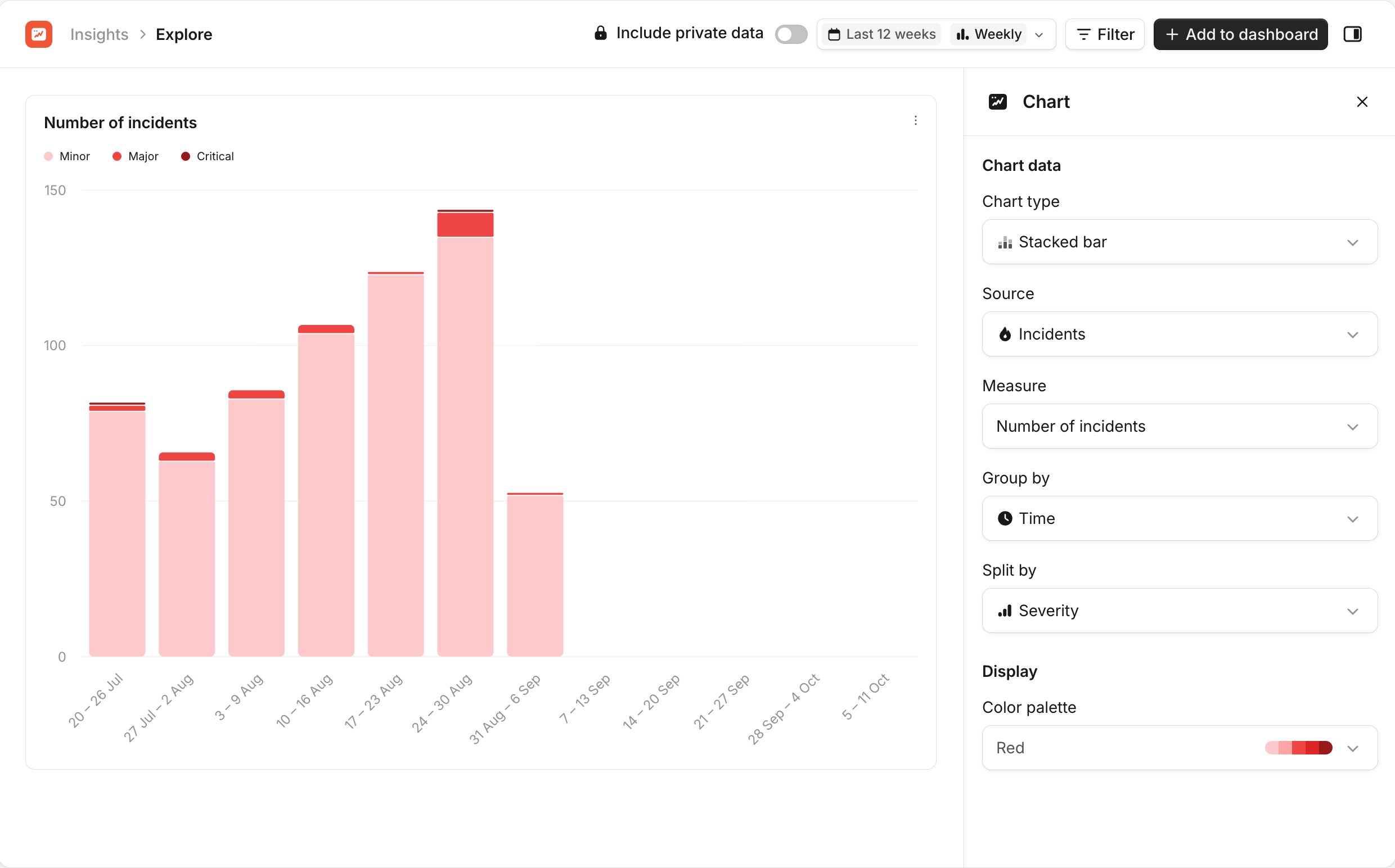The height and width of the screenshot is (868, 1395).
Task: Click the red palette color swatch
Action: pyautogui.click(x=1298, y=748)
